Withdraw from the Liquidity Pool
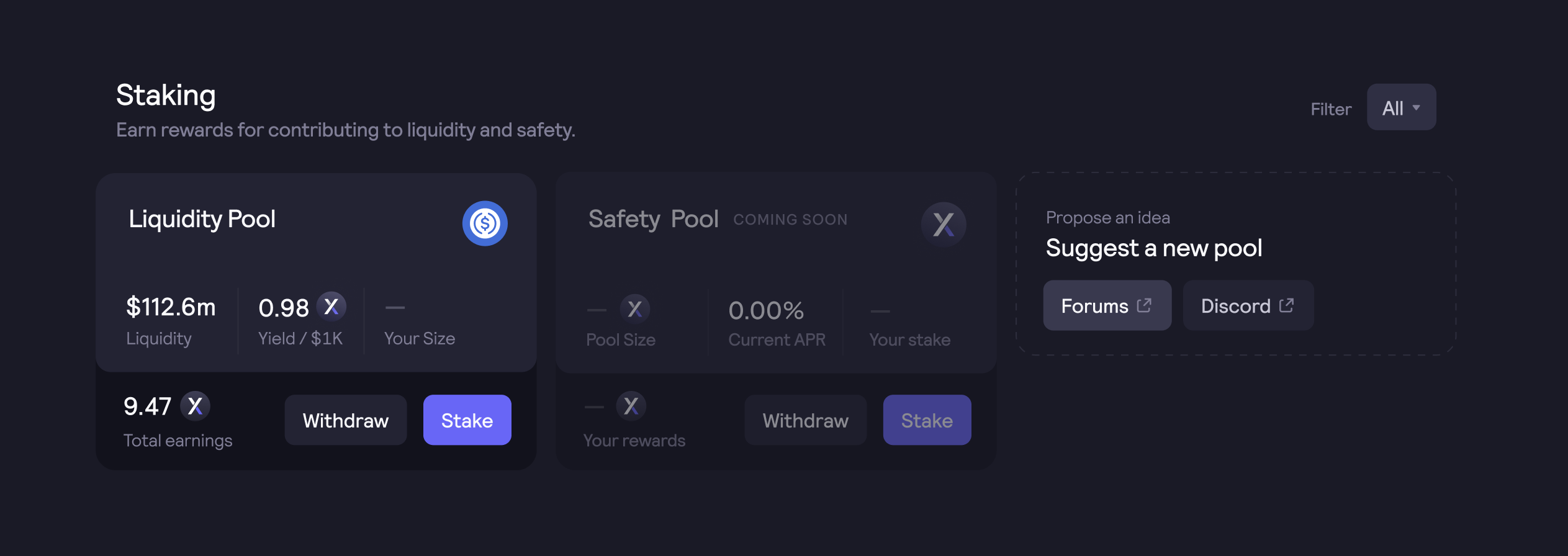 click(346, 420)
